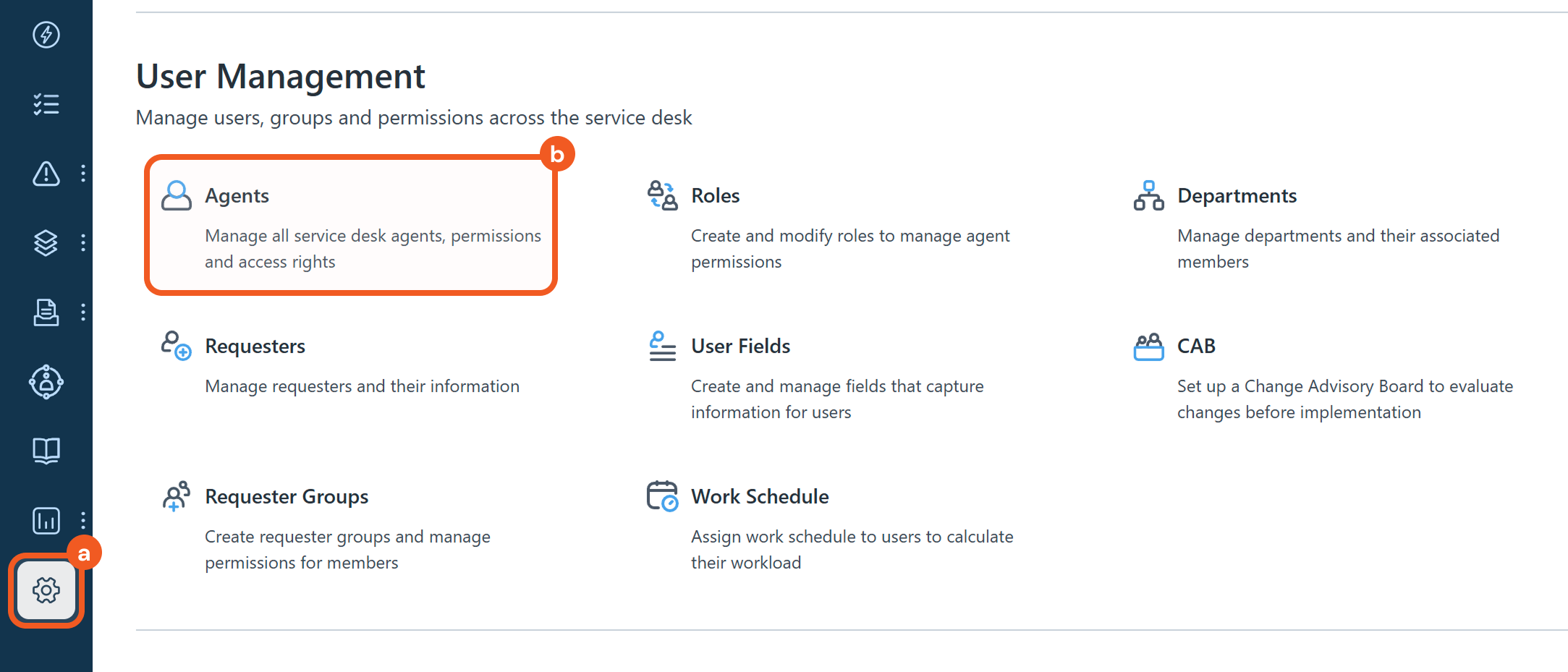Expand the submenu dots beside the alert icon
Image resolution: width=1568 pixels, height=672 pixels.
tap(83, 174)
